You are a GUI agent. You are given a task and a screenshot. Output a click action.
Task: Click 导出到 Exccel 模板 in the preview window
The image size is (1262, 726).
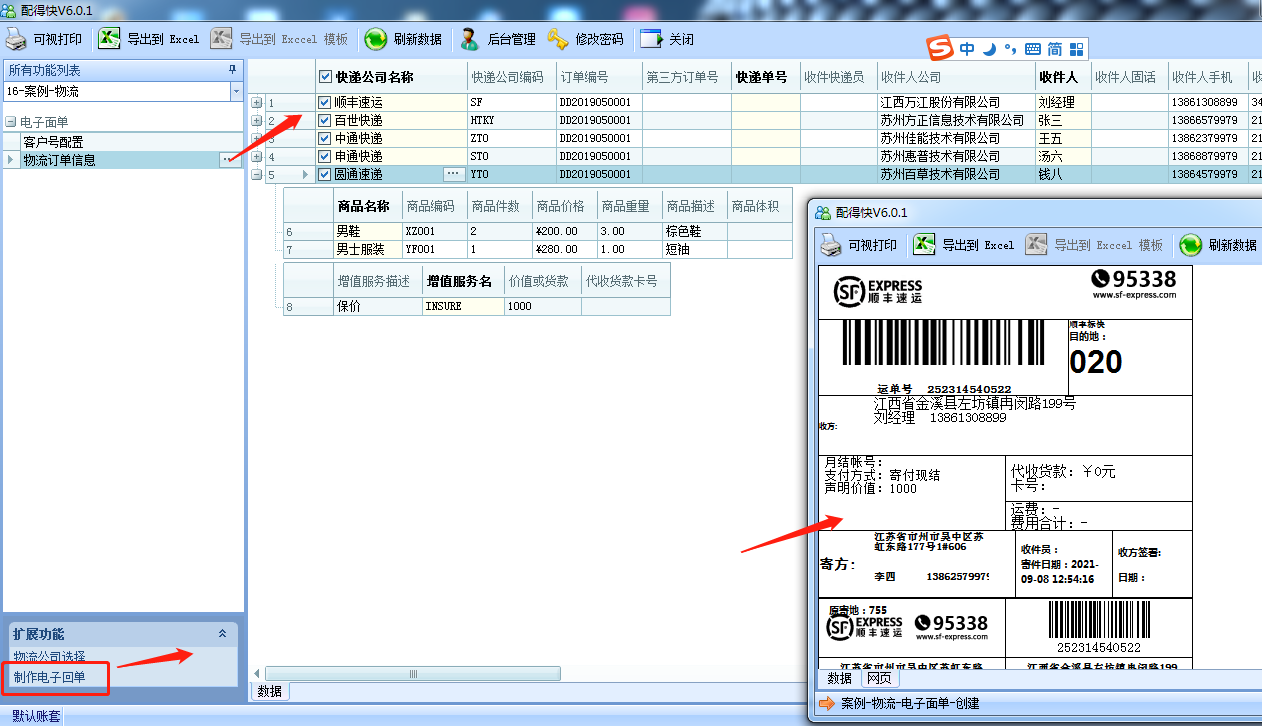1094,245
